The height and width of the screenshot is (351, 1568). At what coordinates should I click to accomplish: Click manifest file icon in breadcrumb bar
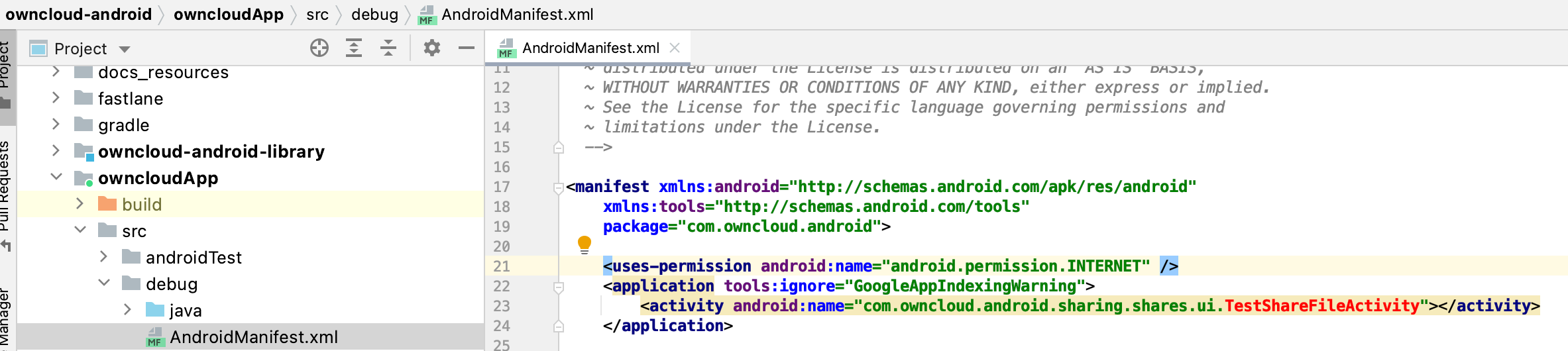pos(427,15)
